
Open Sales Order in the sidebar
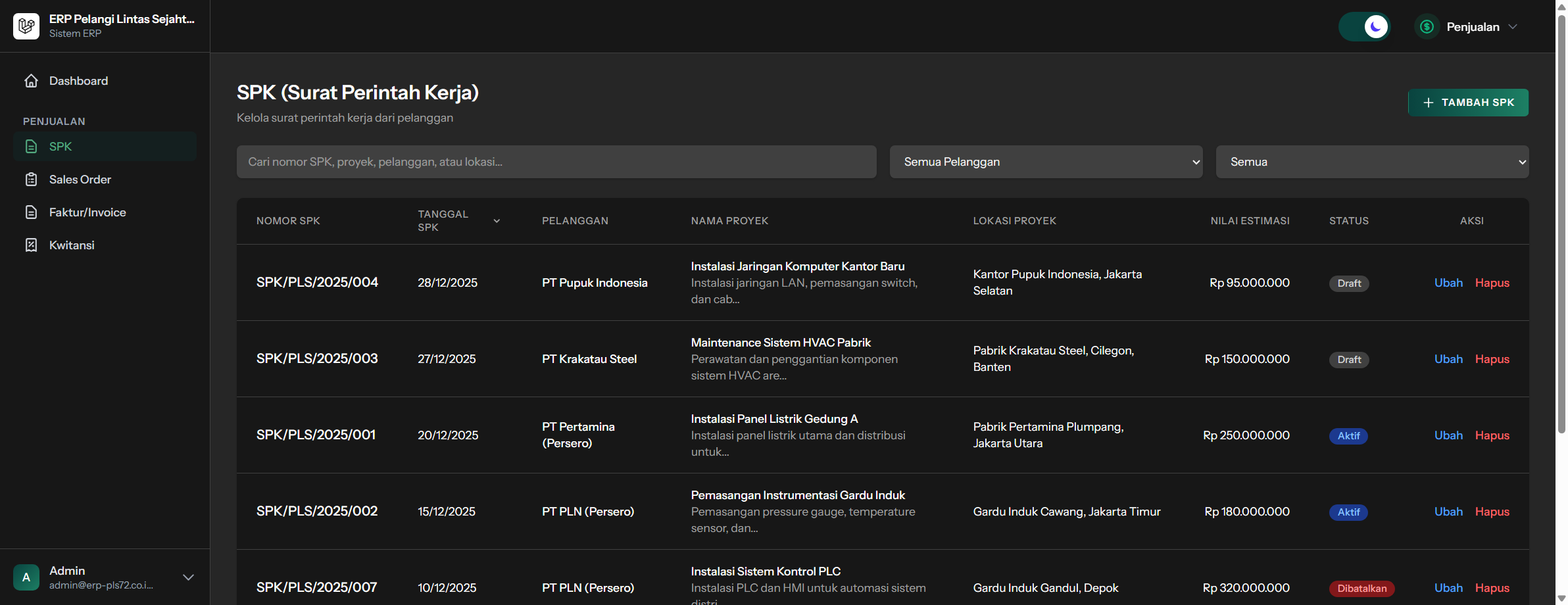click(x=80, y=180)
